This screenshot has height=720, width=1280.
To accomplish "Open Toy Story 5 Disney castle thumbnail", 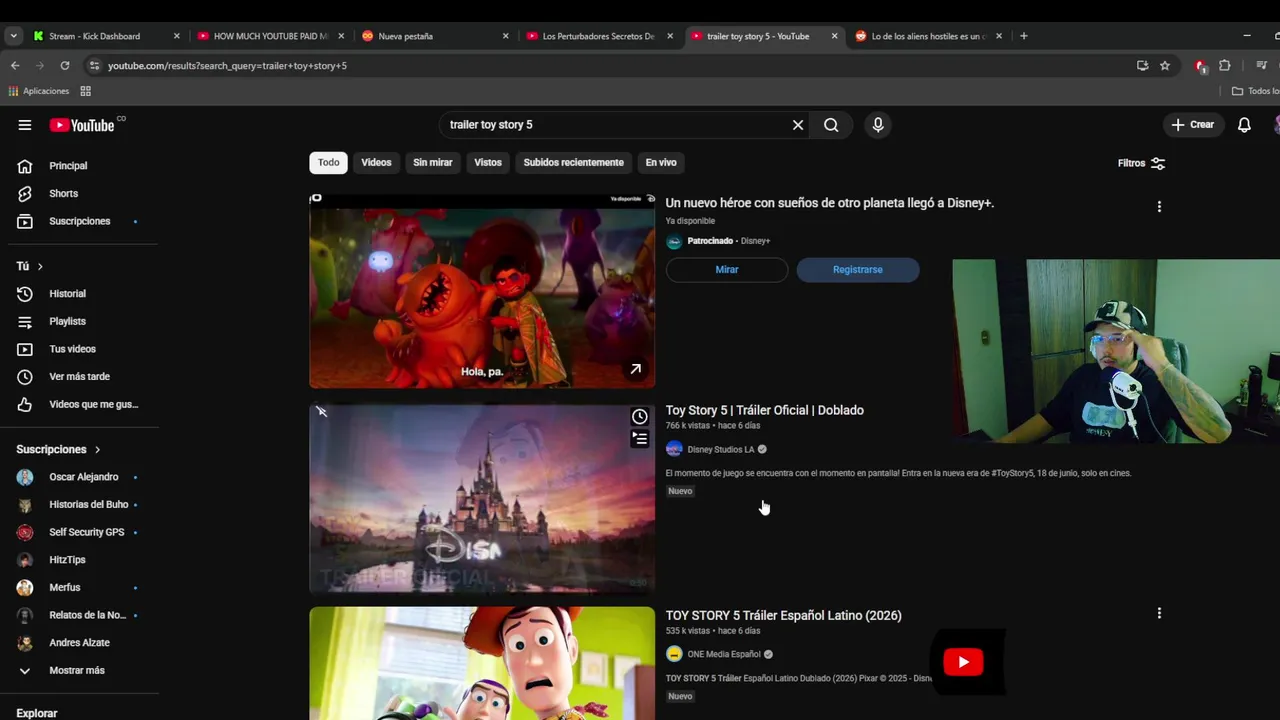I will click(x=482, y=498).
